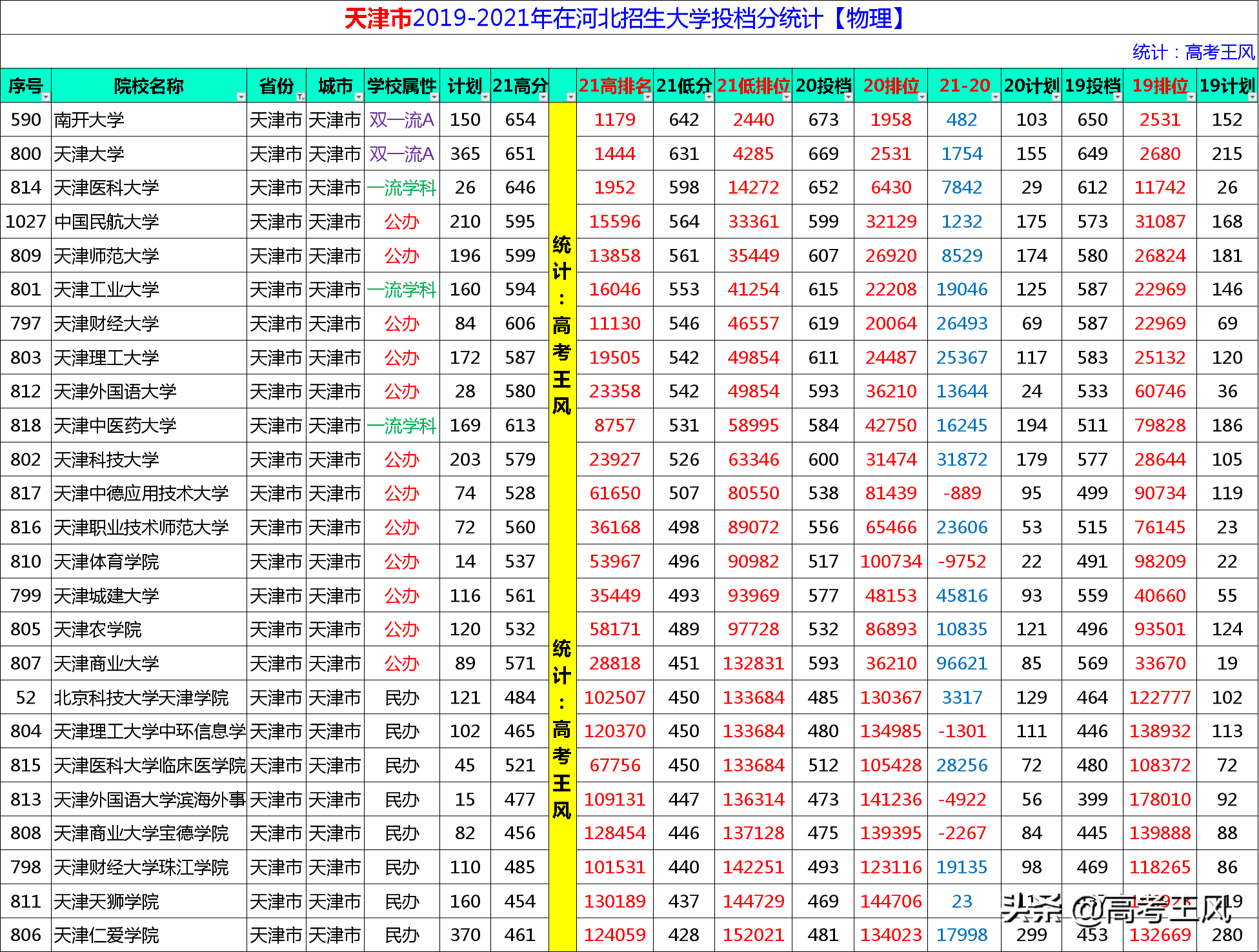Open the 城市 column filter dropdown

coord(359,97)
